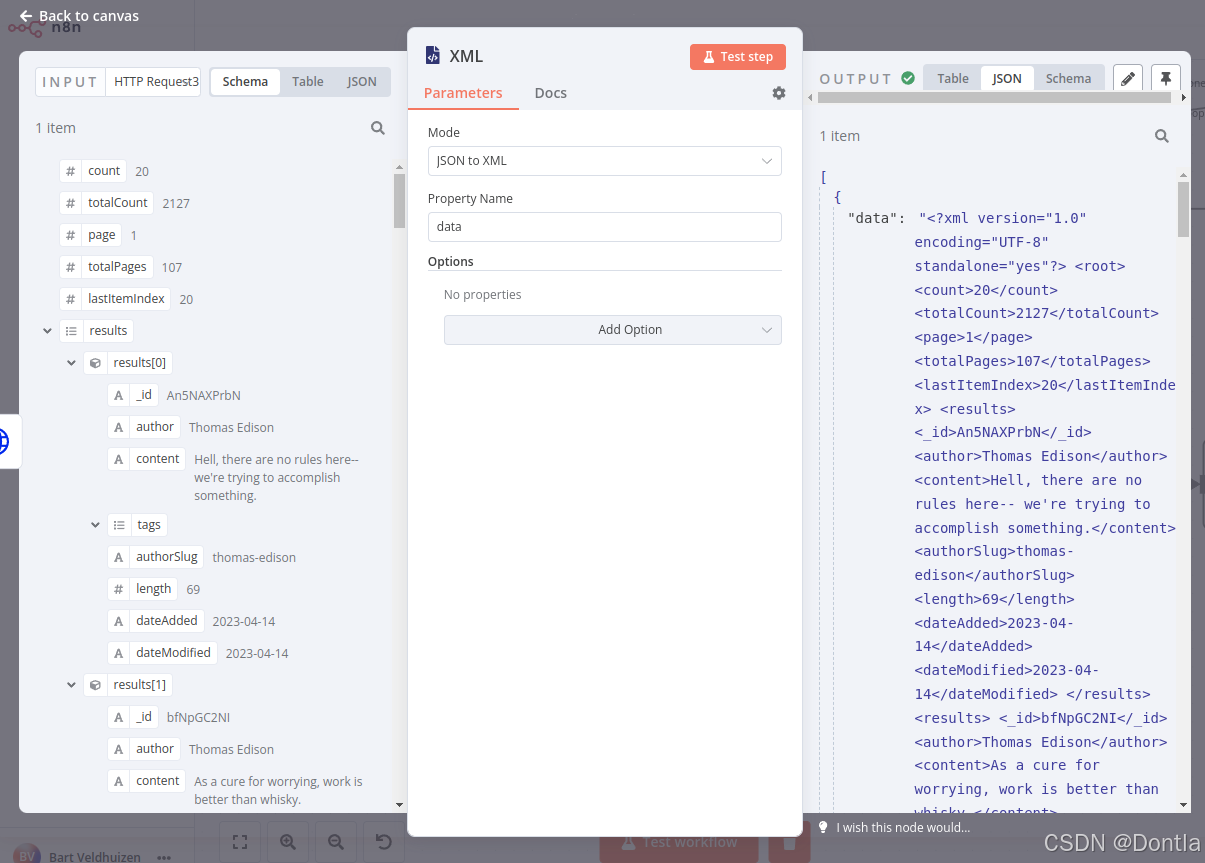Collapse the results[1] object

72,685
